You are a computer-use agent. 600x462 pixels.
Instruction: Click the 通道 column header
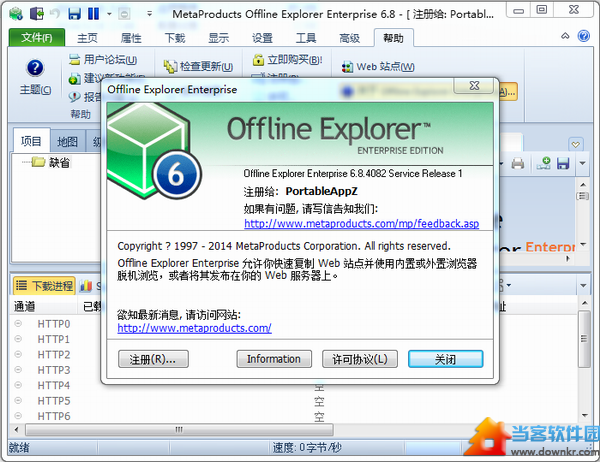44,306
